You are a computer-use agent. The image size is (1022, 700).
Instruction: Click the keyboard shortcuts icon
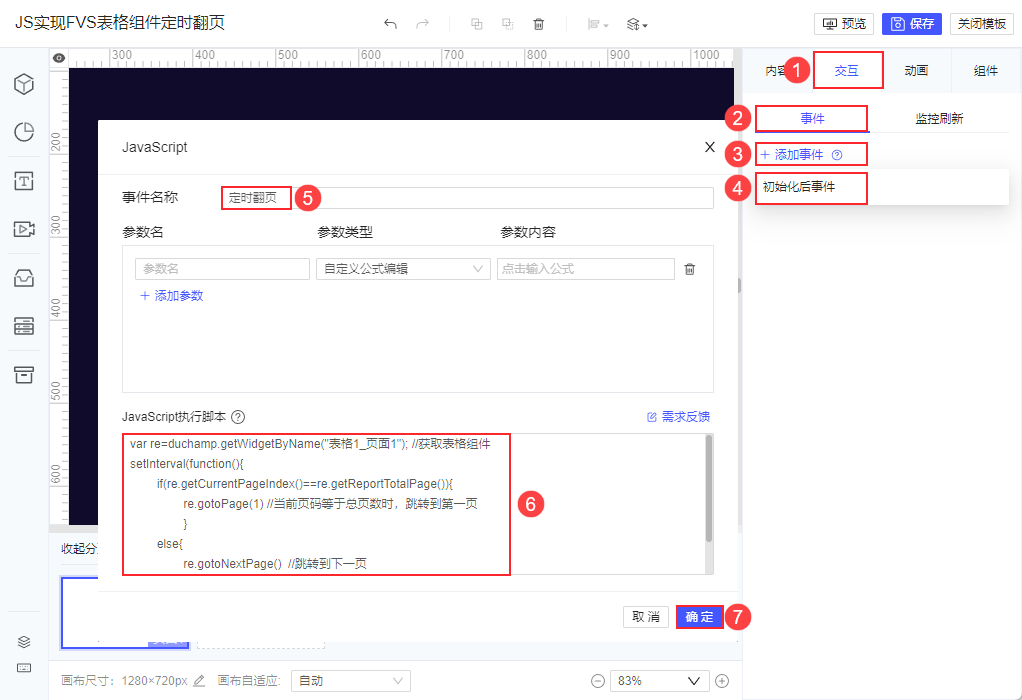(24, 668)
